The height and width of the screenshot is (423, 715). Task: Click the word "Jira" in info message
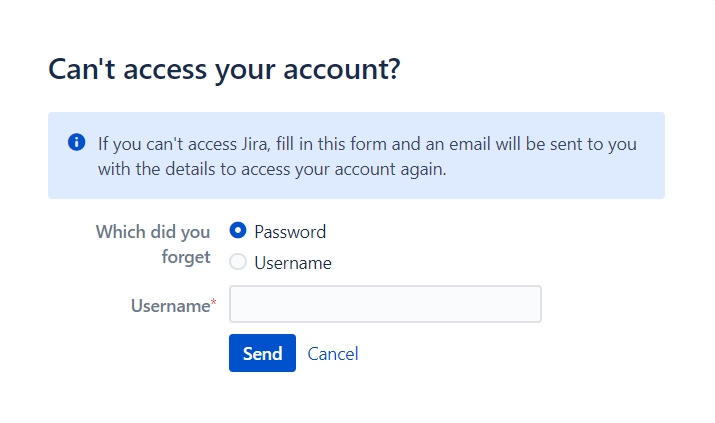point(255,144)
